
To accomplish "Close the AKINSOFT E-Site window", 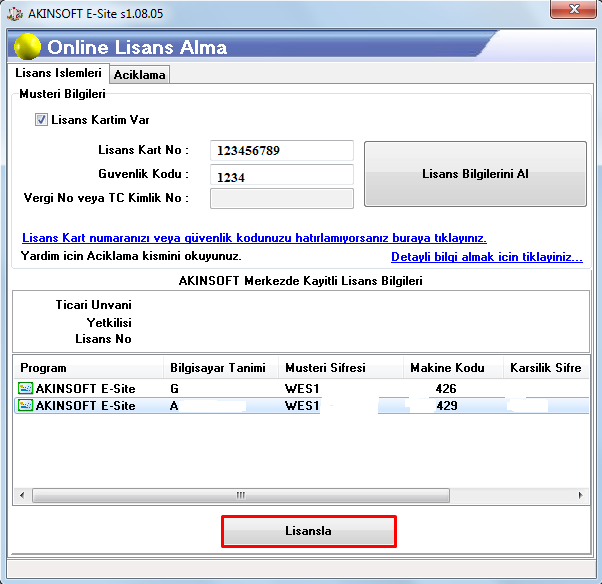I will coord(573,9).
